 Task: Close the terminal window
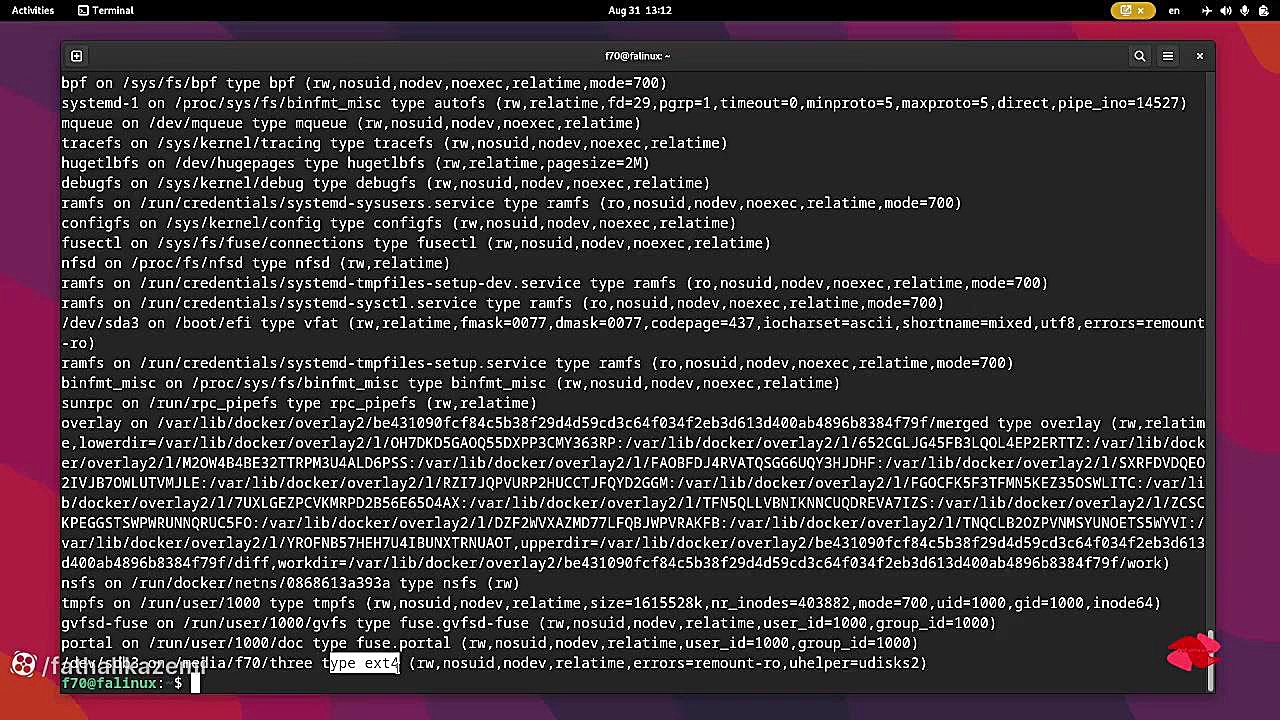click(1200, 56)
